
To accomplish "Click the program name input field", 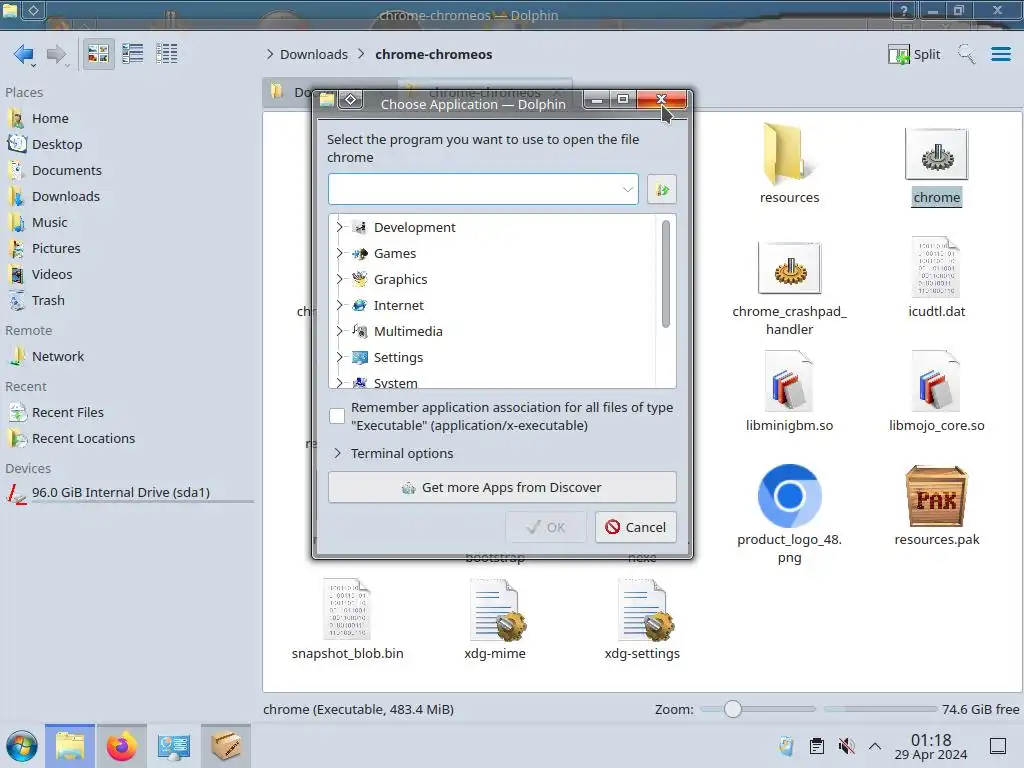I will point(474,189).
